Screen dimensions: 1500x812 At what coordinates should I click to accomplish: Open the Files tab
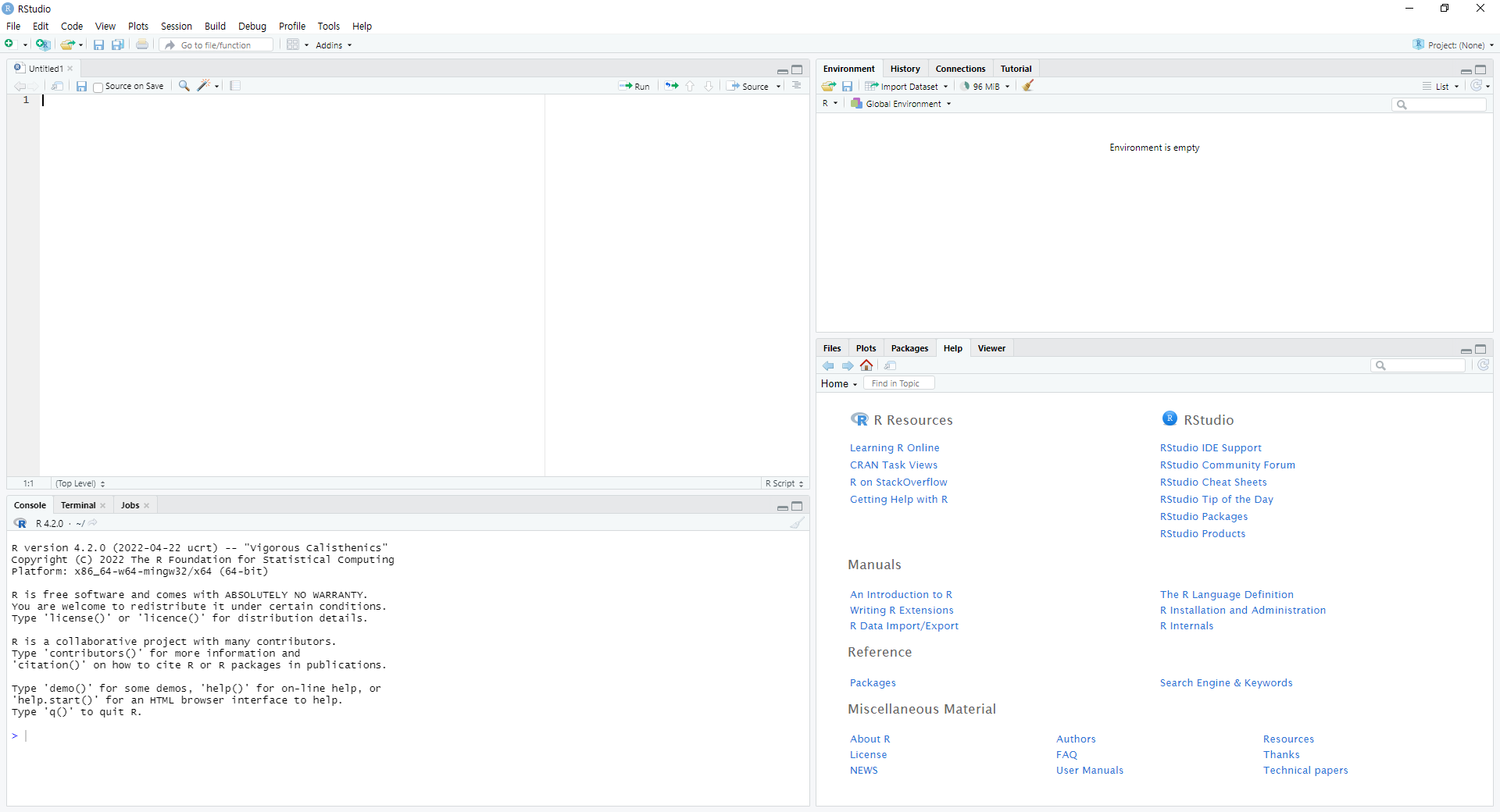point(832,348)
